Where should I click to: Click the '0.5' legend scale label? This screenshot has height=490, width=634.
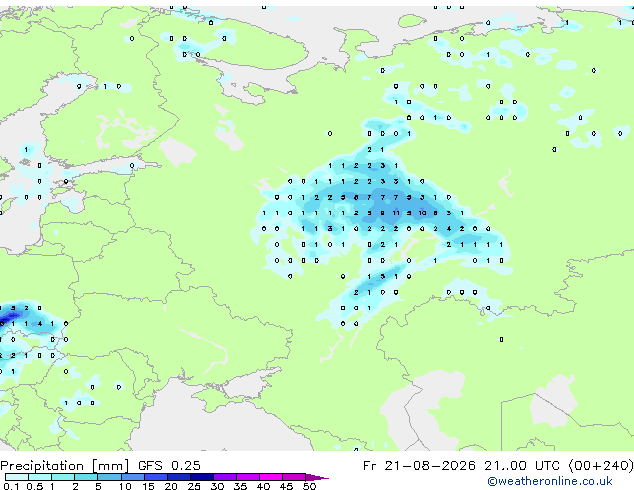[x=35, y=486]
